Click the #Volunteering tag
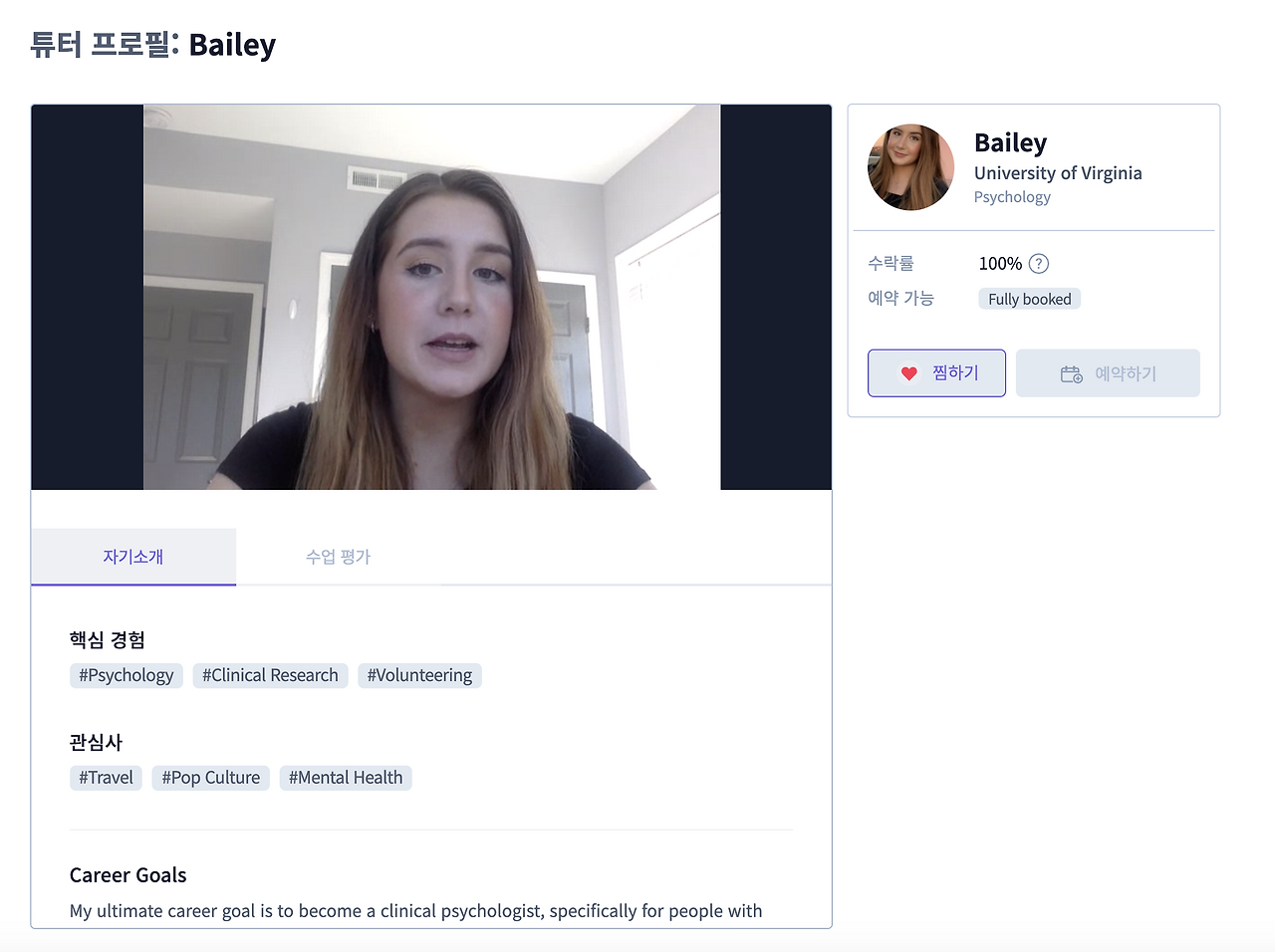1275x952 pixels. tap(419, 675)
